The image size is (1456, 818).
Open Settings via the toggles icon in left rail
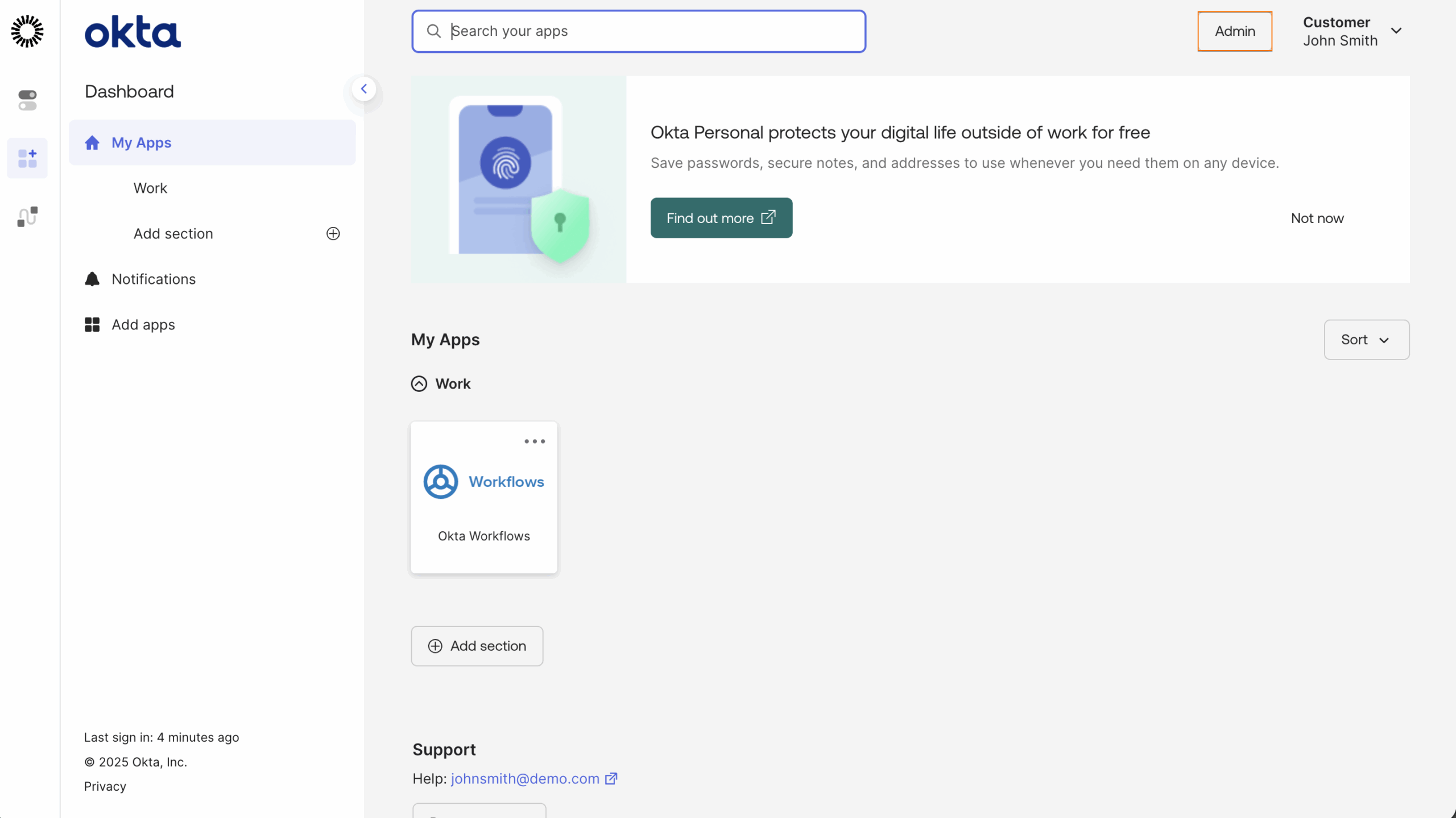click(x=27, y=100)
